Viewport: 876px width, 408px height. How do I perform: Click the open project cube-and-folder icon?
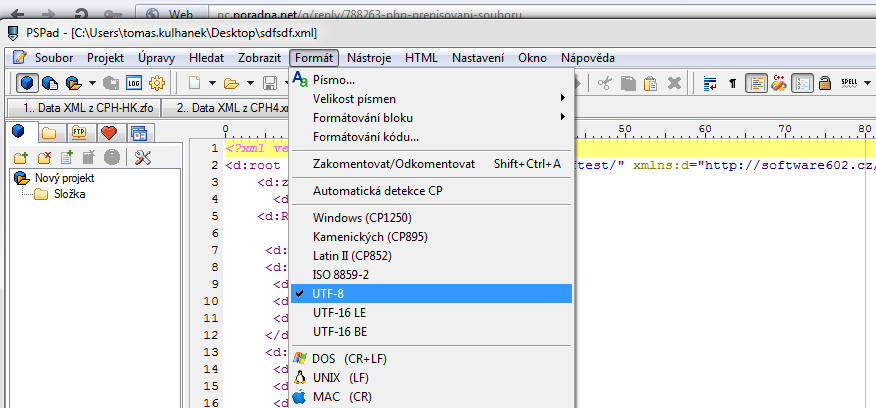[73, 83]
